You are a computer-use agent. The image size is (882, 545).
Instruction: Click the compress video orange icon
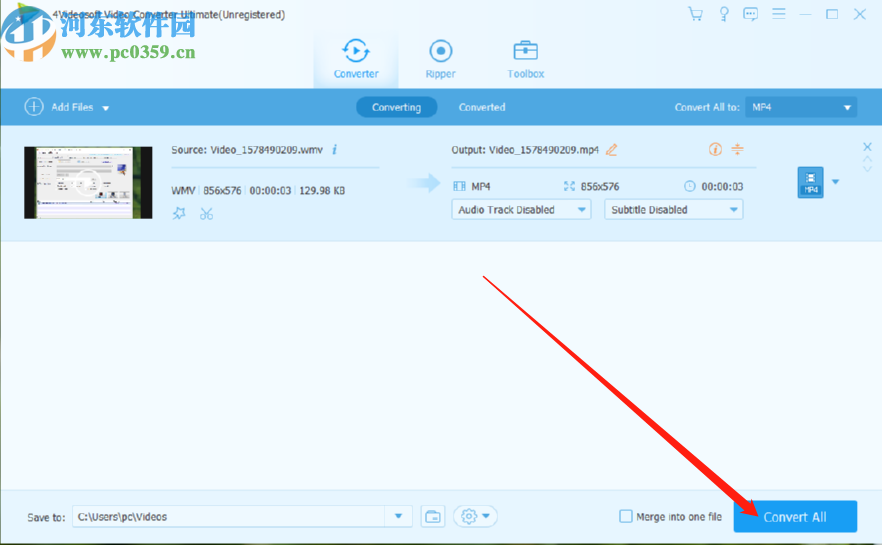[x=737, y=149]
